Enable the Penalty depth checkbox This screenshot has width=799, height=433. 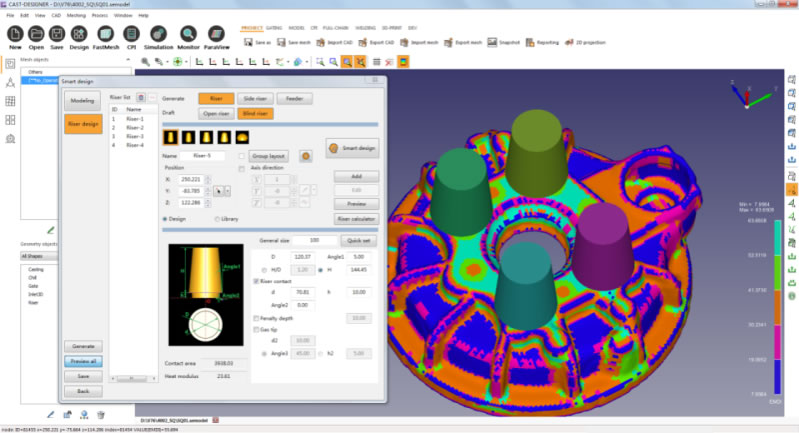pos(256,318)
